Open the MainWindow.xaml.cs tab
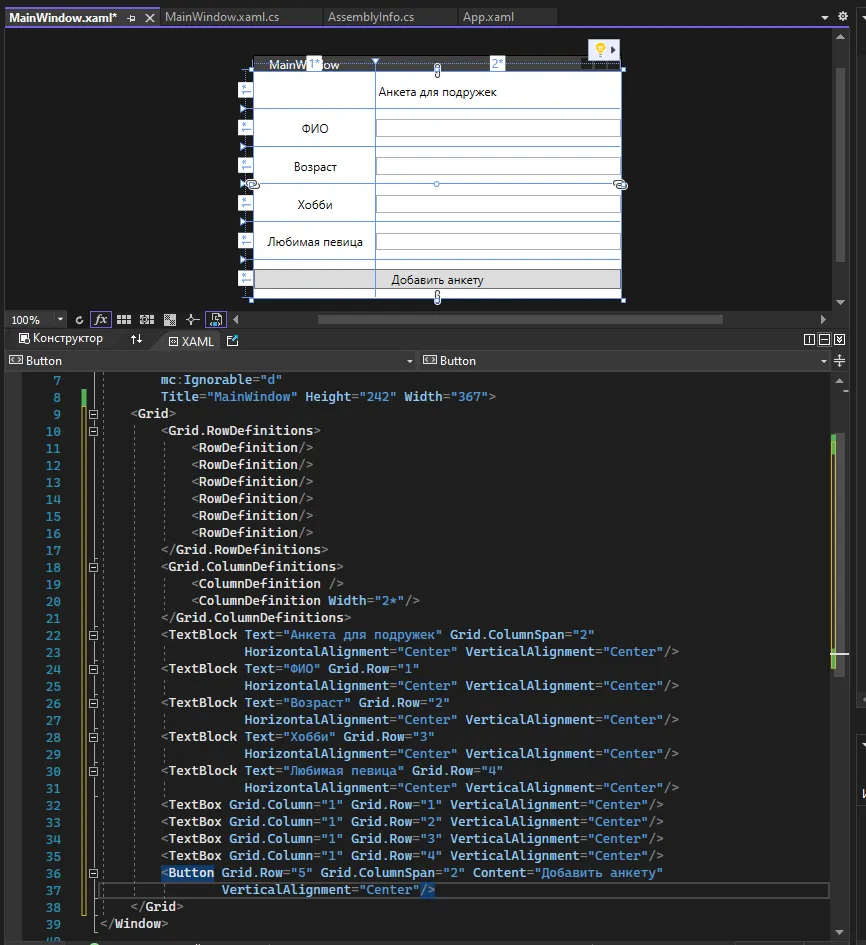 point(222,17)
